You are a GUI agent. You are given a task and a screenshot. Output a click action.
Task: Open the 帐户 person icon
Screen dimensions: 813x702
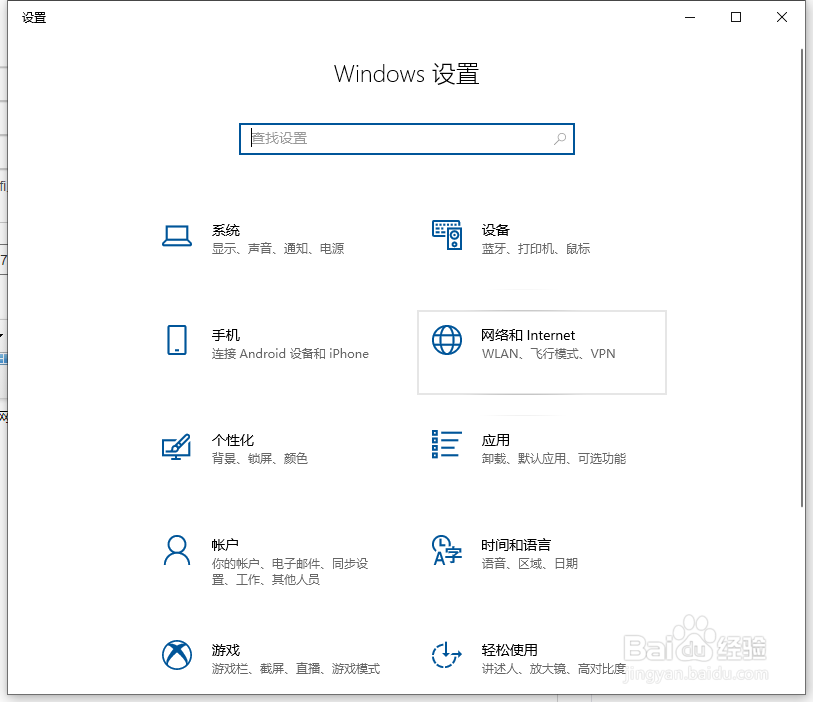(177, 550)
